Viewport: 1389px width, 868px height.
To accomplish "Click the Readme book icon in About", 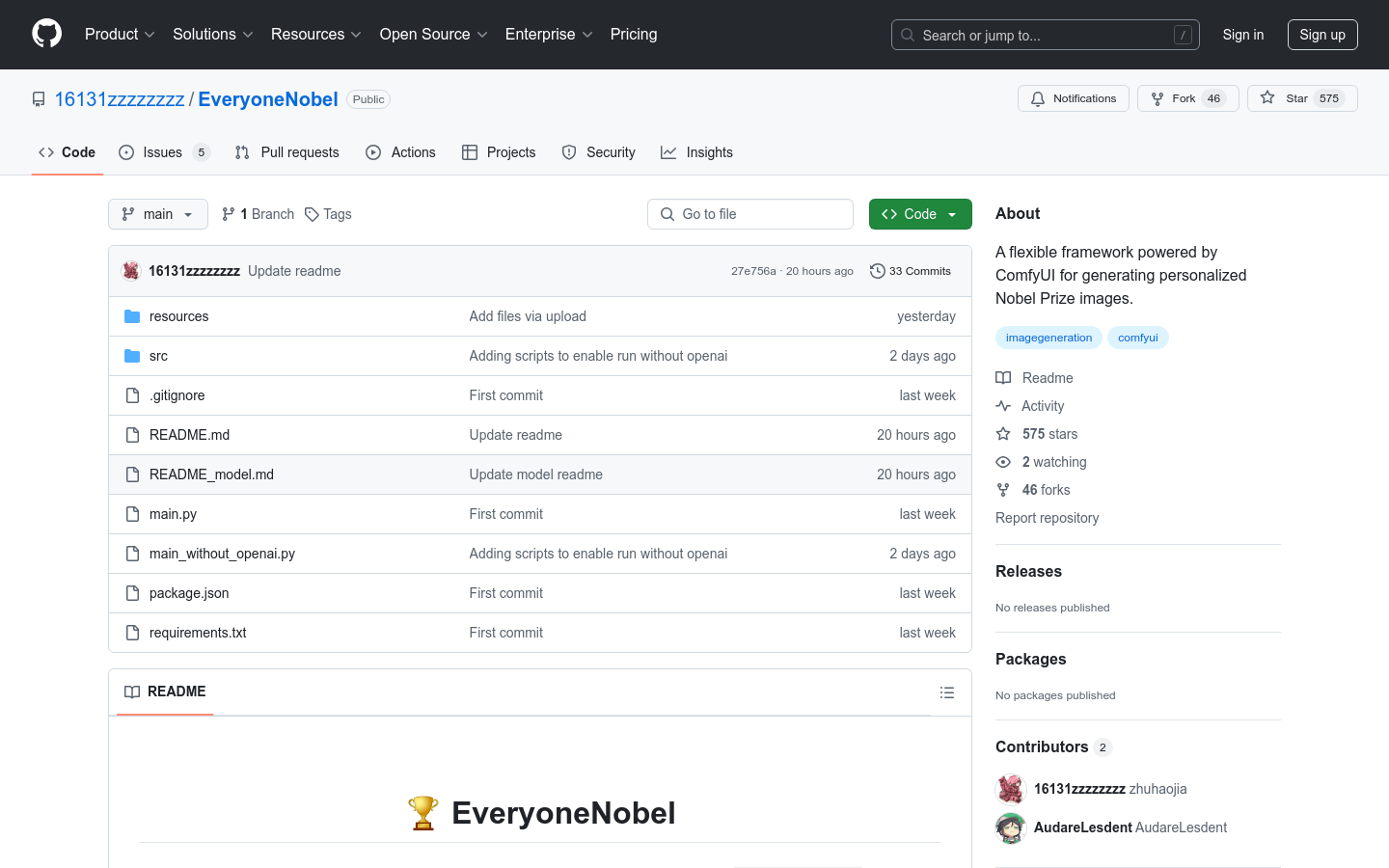I will pos(1003,378).
